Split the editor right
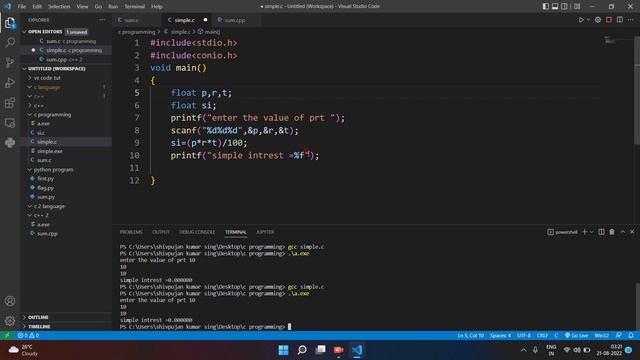This screenshot has height=360, width=640. tap(620, 20)
